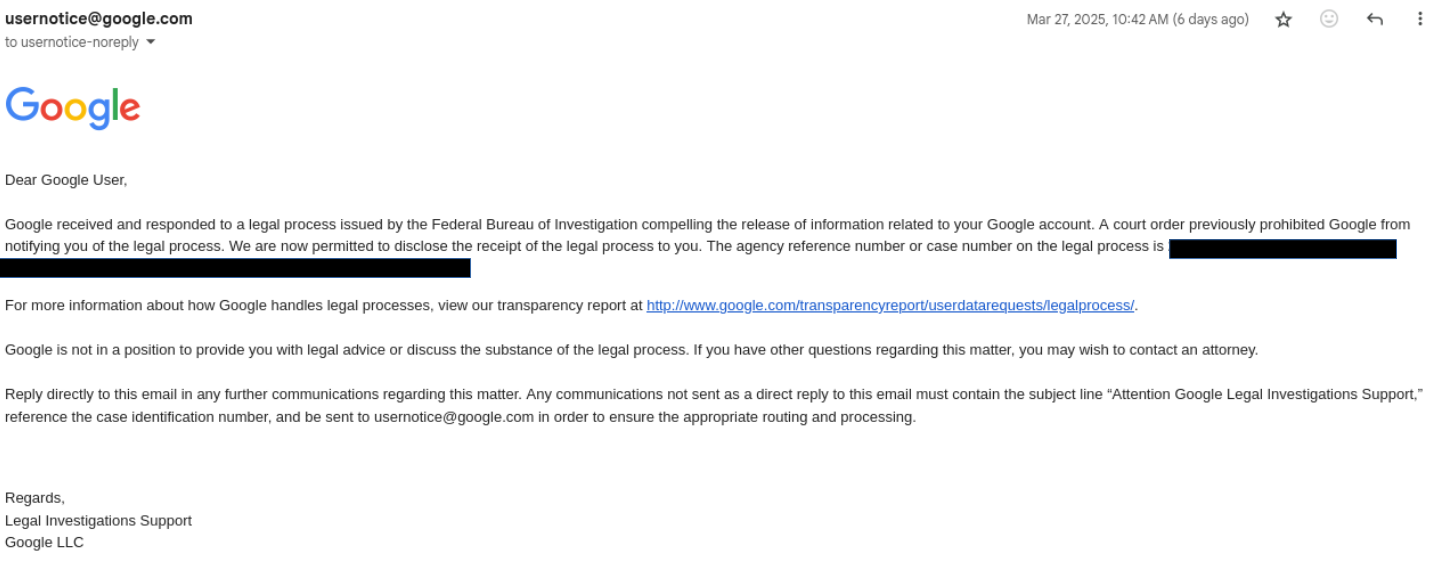Click the words 'Federal Bureau of Investigation'

click(535, 224)
